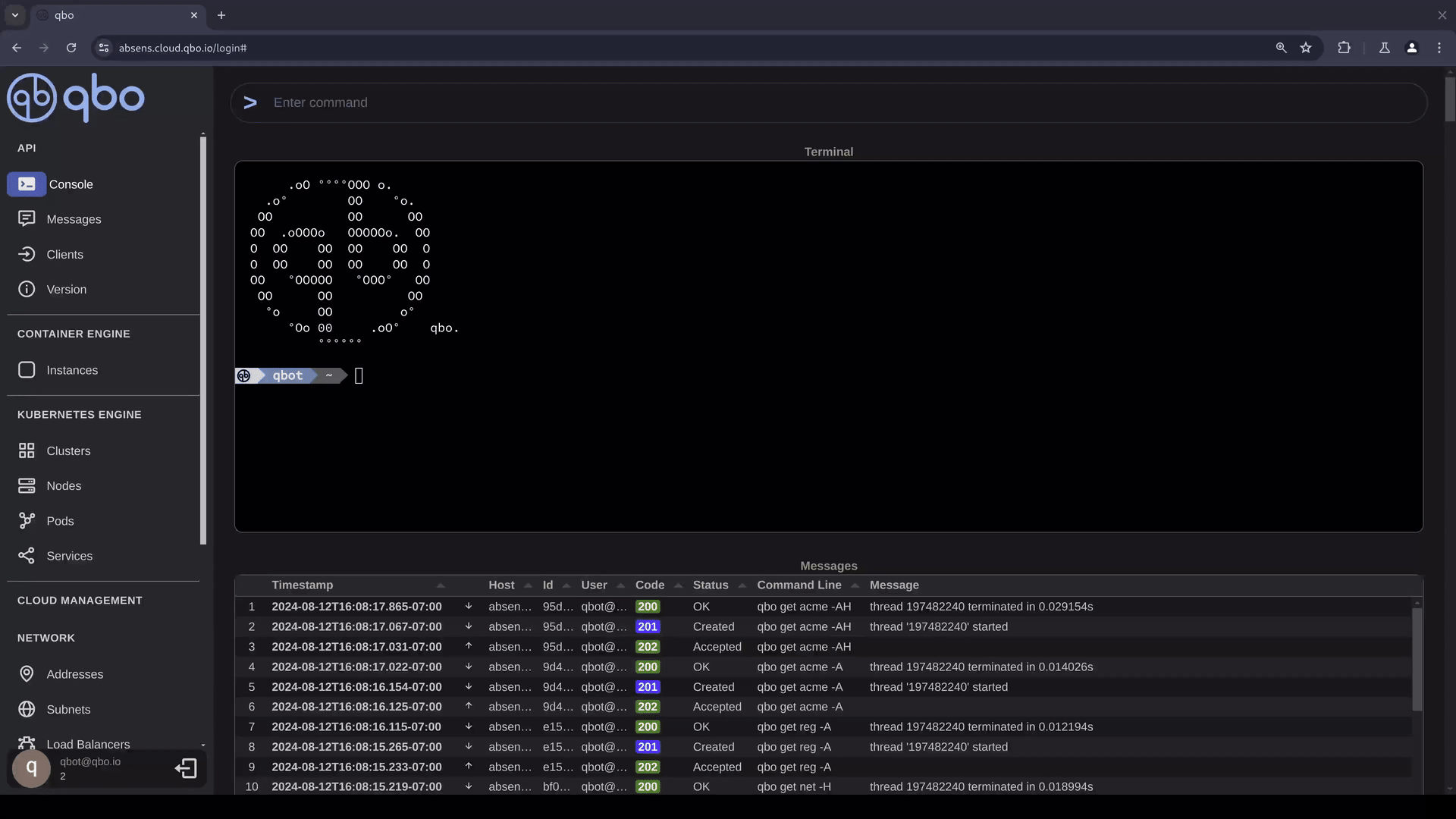The width and height of the screenshot is (1456, 819).
Task: Switch to the qbo browser tab
Action: [x=118, y=15]
